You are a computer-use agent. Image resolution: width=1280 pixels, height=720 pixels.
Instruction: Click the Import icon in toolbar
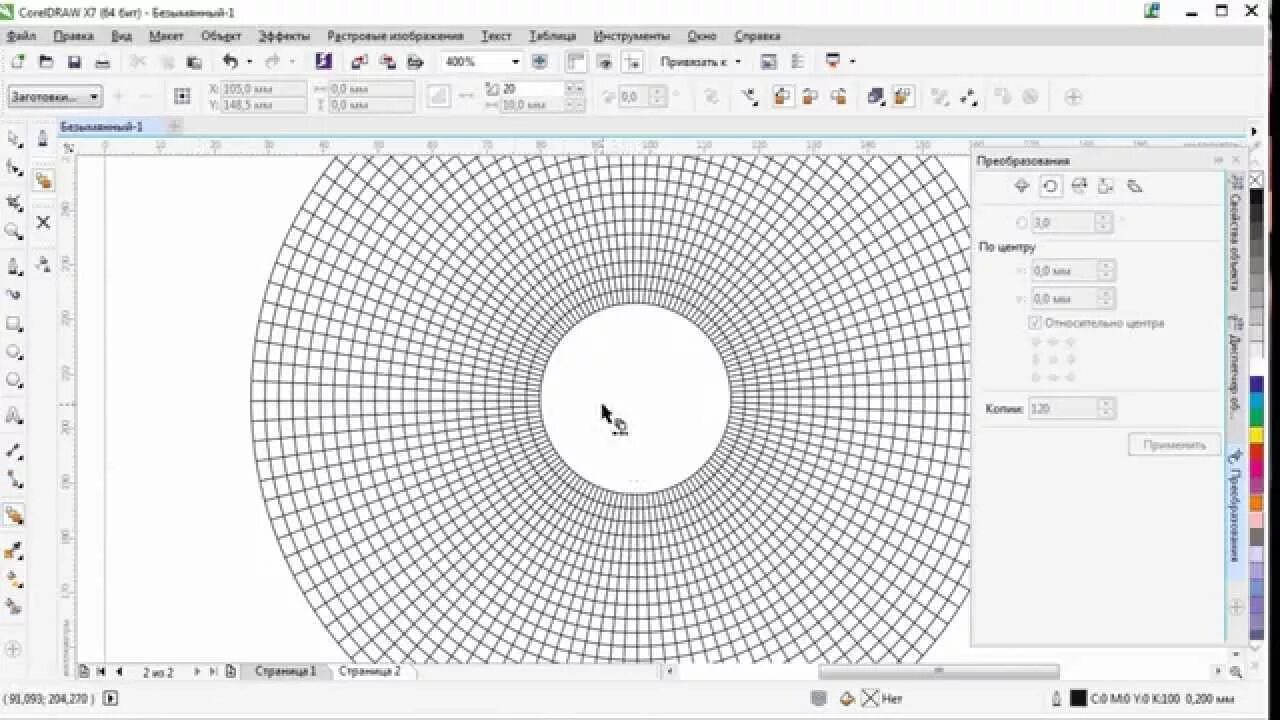tap(359, 62)
